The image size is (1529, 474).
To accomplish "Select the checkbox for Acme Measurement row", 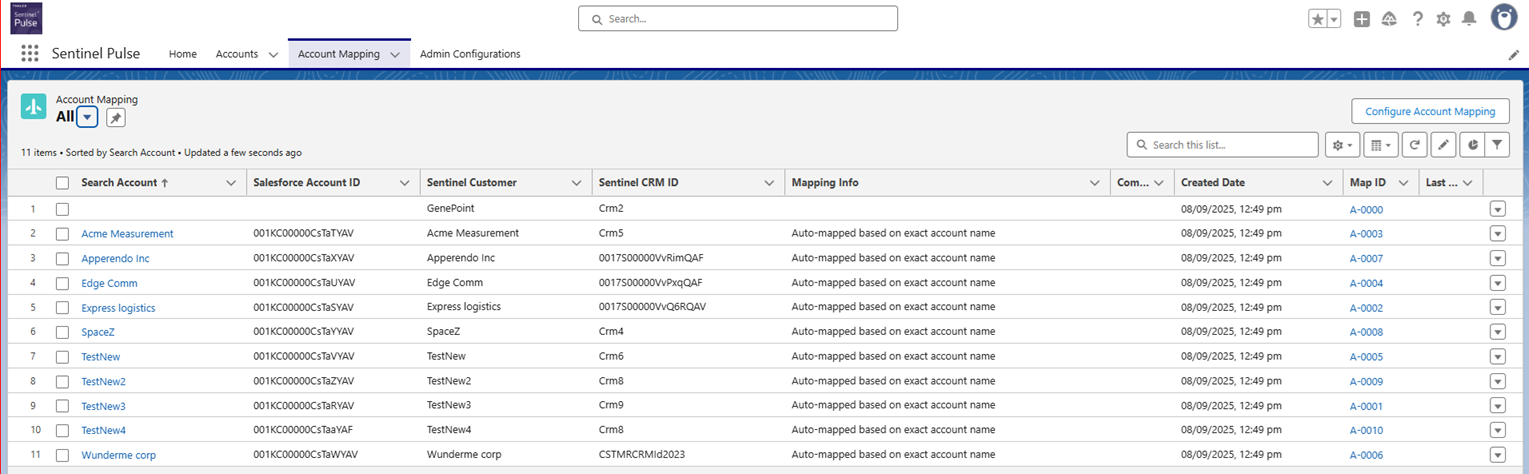I will coord(62,234).
